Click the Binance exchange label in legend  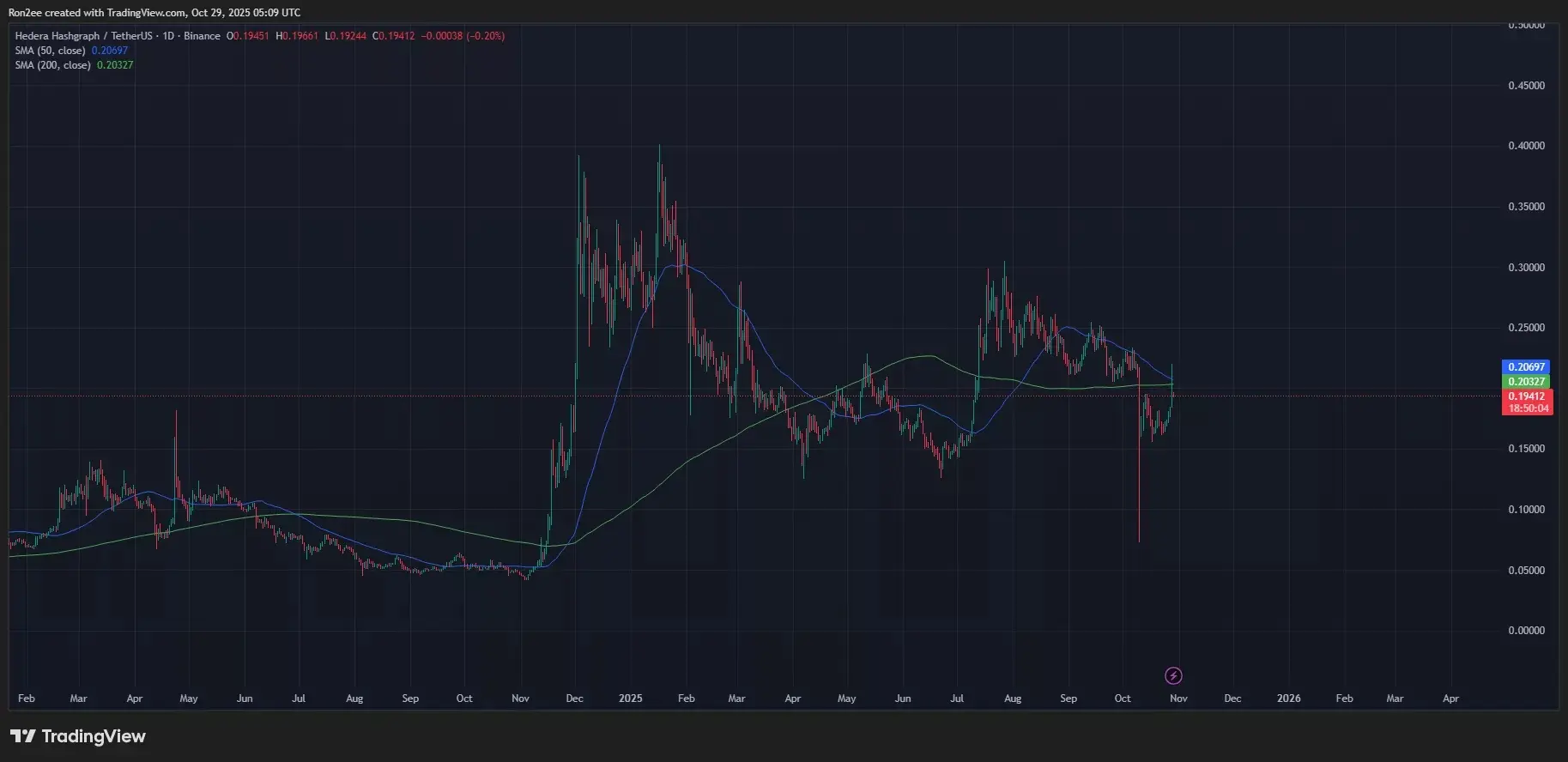pos(202,36)
